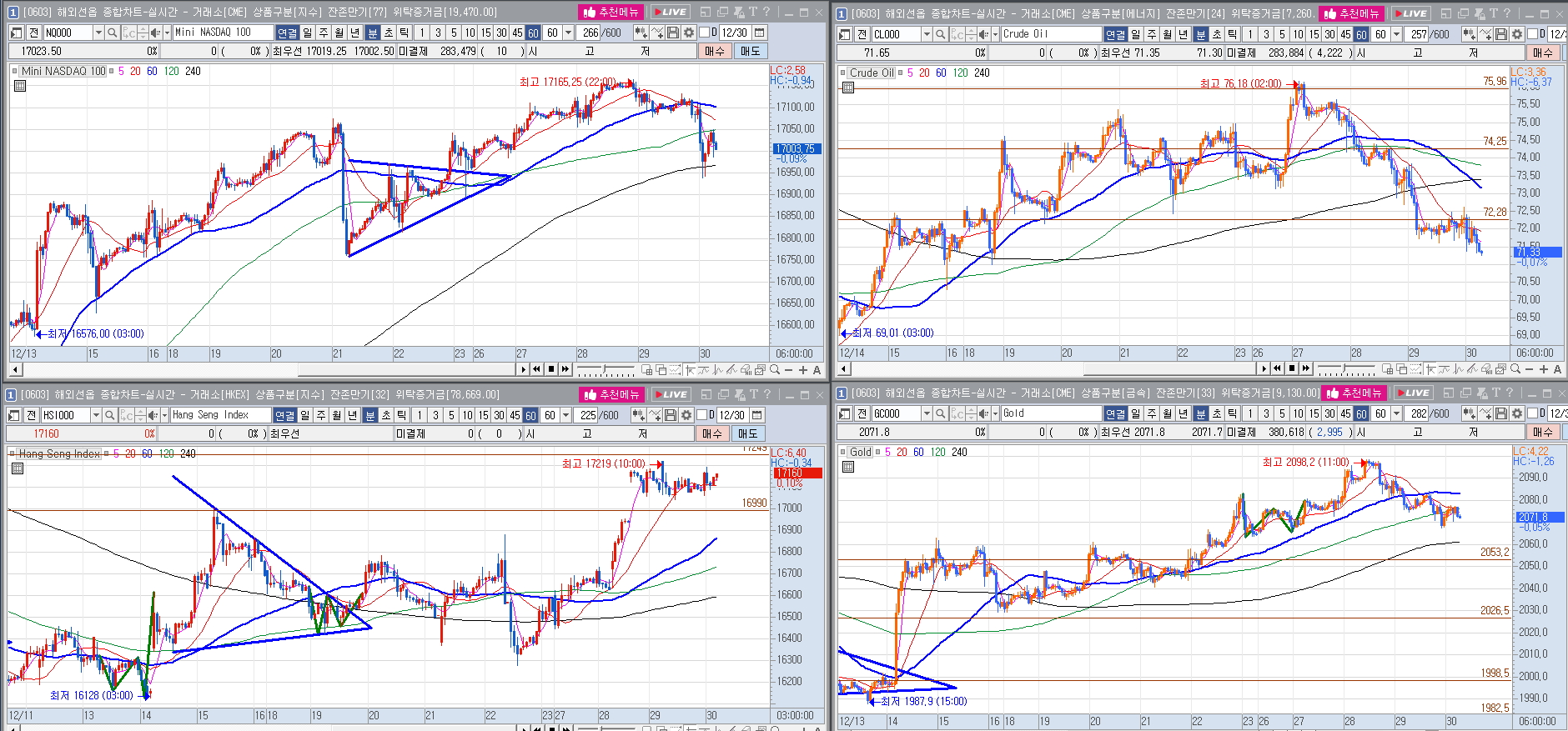The height and width of the screenshot is (731, 1568).
Task: Save chart layout in Mini NASDAQ window
Action: (x=672, y=33)
